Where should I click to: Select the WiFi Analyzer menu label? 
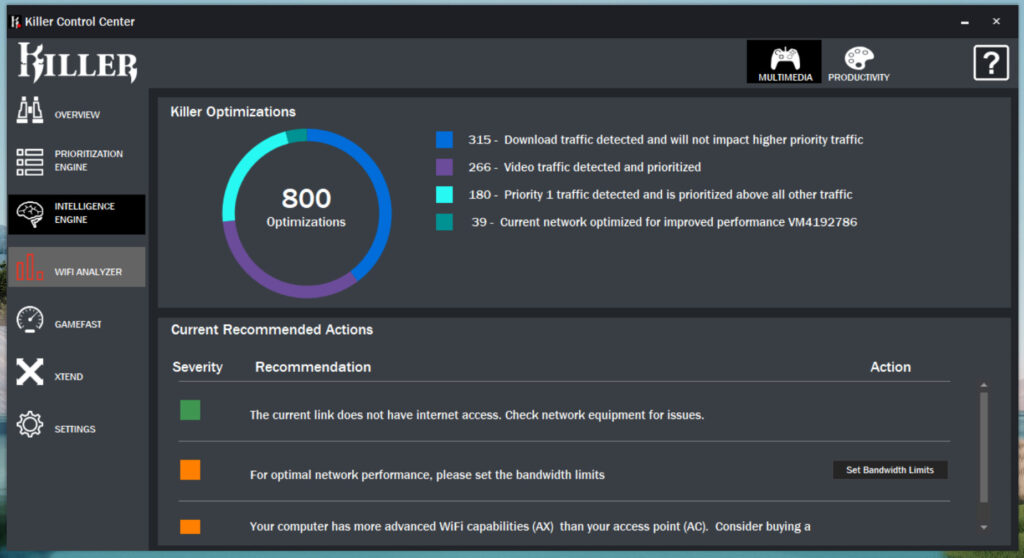(x=88, y=272)
